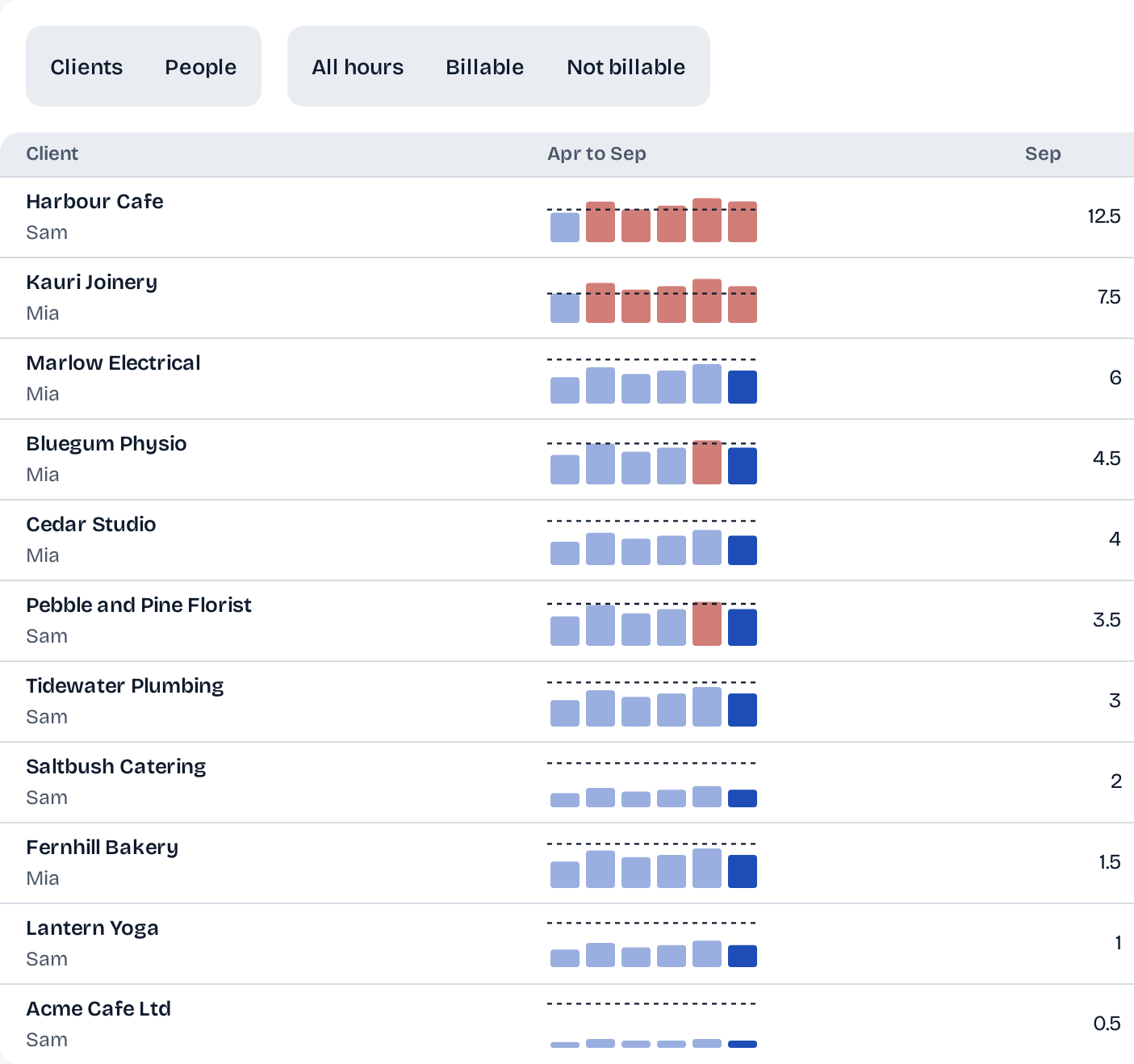The width and height of the screenshot is (1134, 1064).
Task: Open the Lantern Yoga client row
Action: 567,945
